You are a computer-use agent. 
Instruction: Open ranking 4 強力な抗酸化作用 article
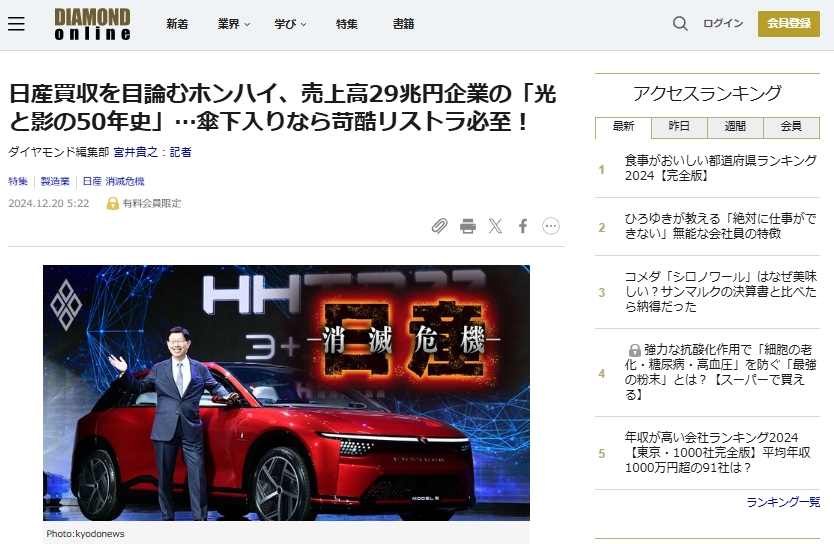coord(721,372)
